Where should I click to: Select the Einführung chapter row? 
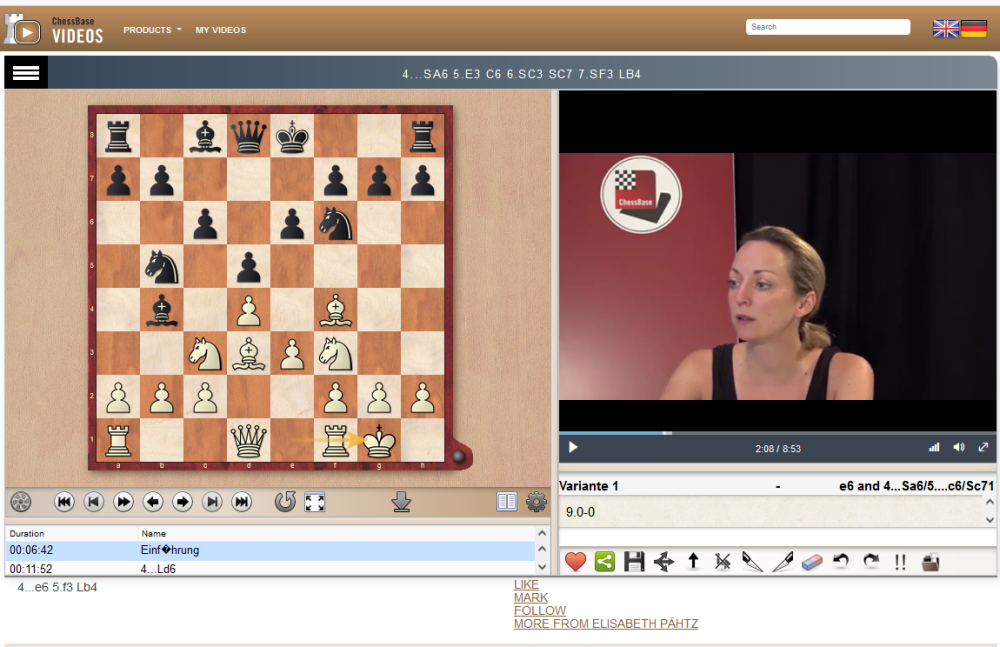(x=270, y=551)
